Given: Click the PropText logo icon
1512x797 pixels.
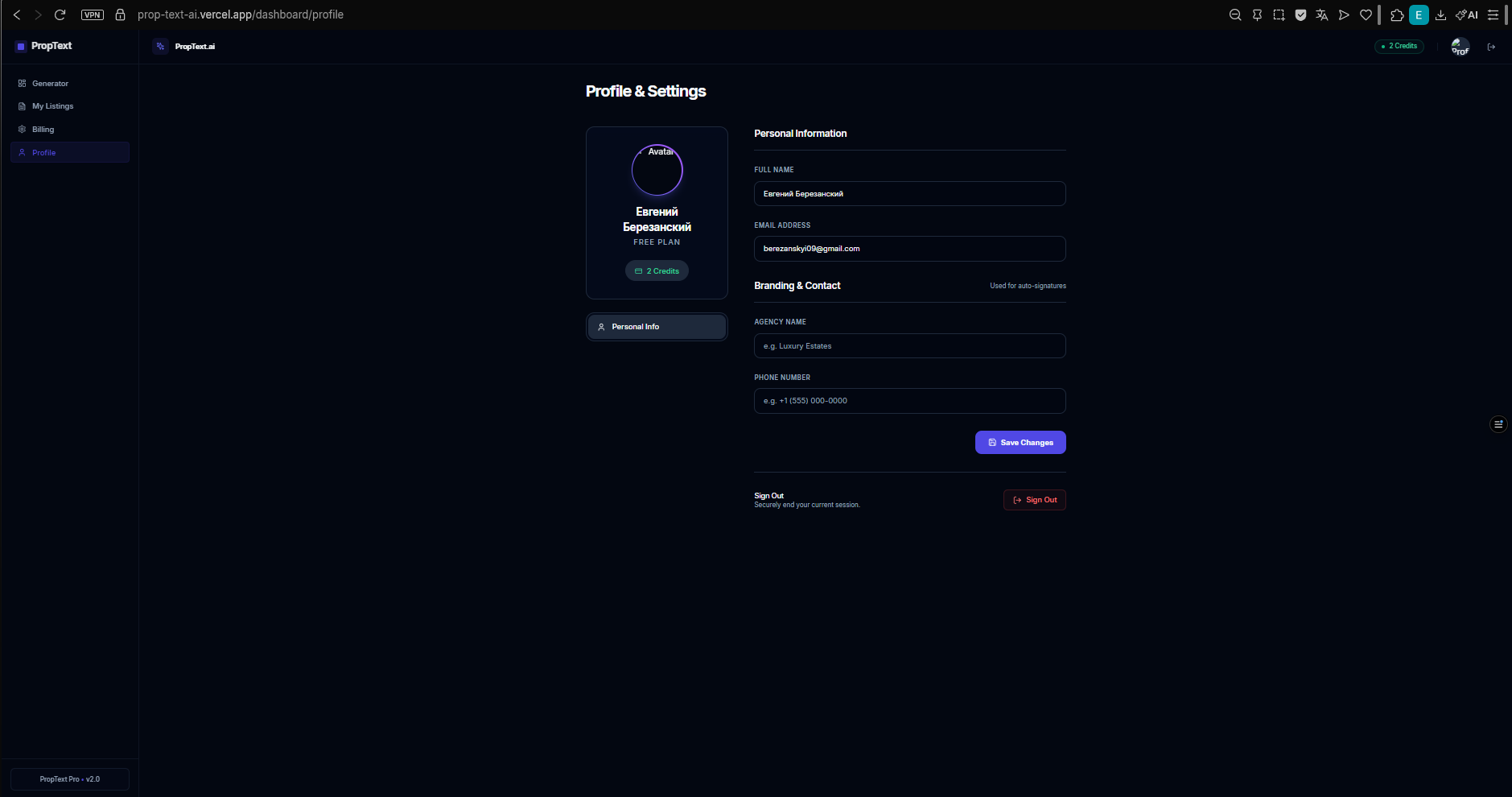Looking at the screenshot, I should pos(19,46).
